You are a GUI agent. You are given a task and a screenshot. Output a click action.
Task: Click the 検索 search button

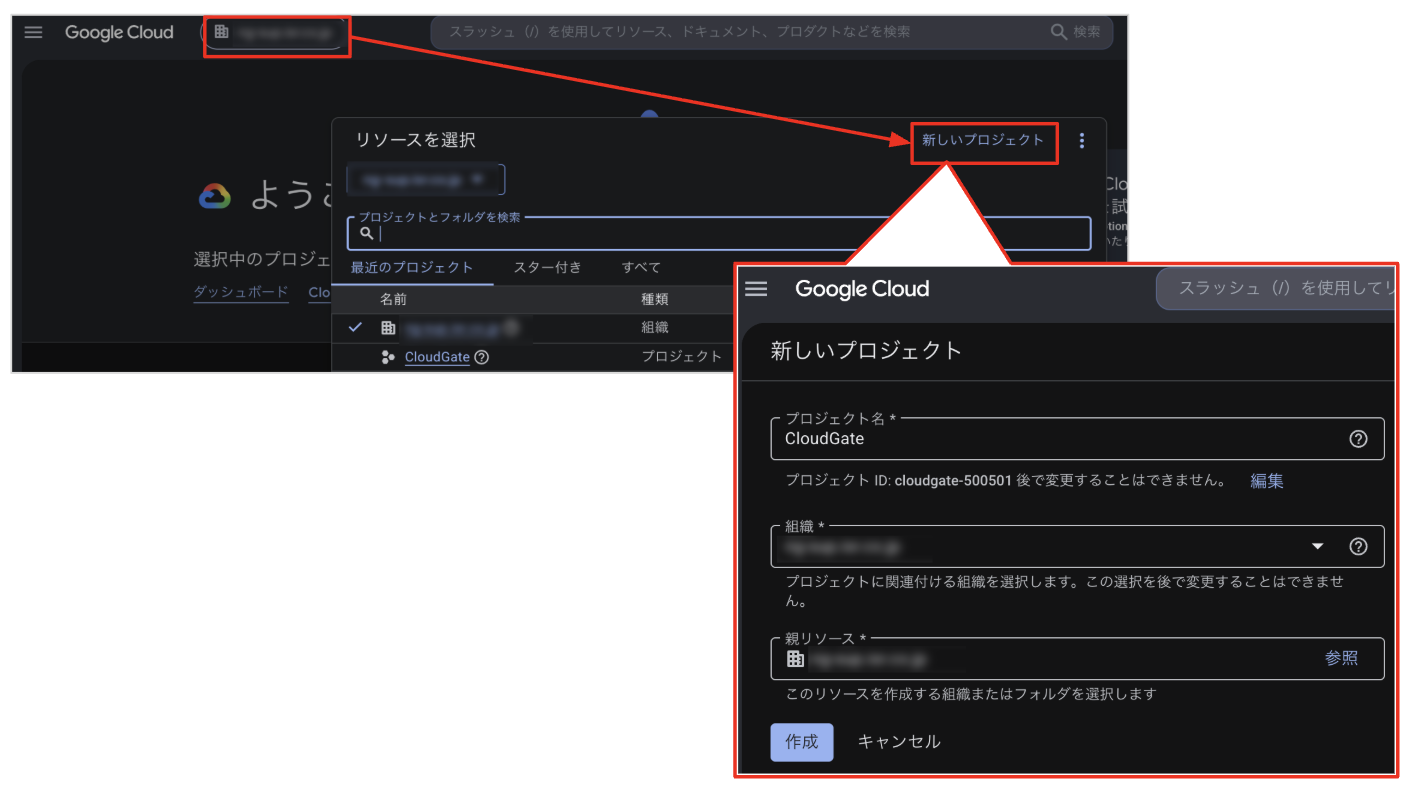(1076, 32)
